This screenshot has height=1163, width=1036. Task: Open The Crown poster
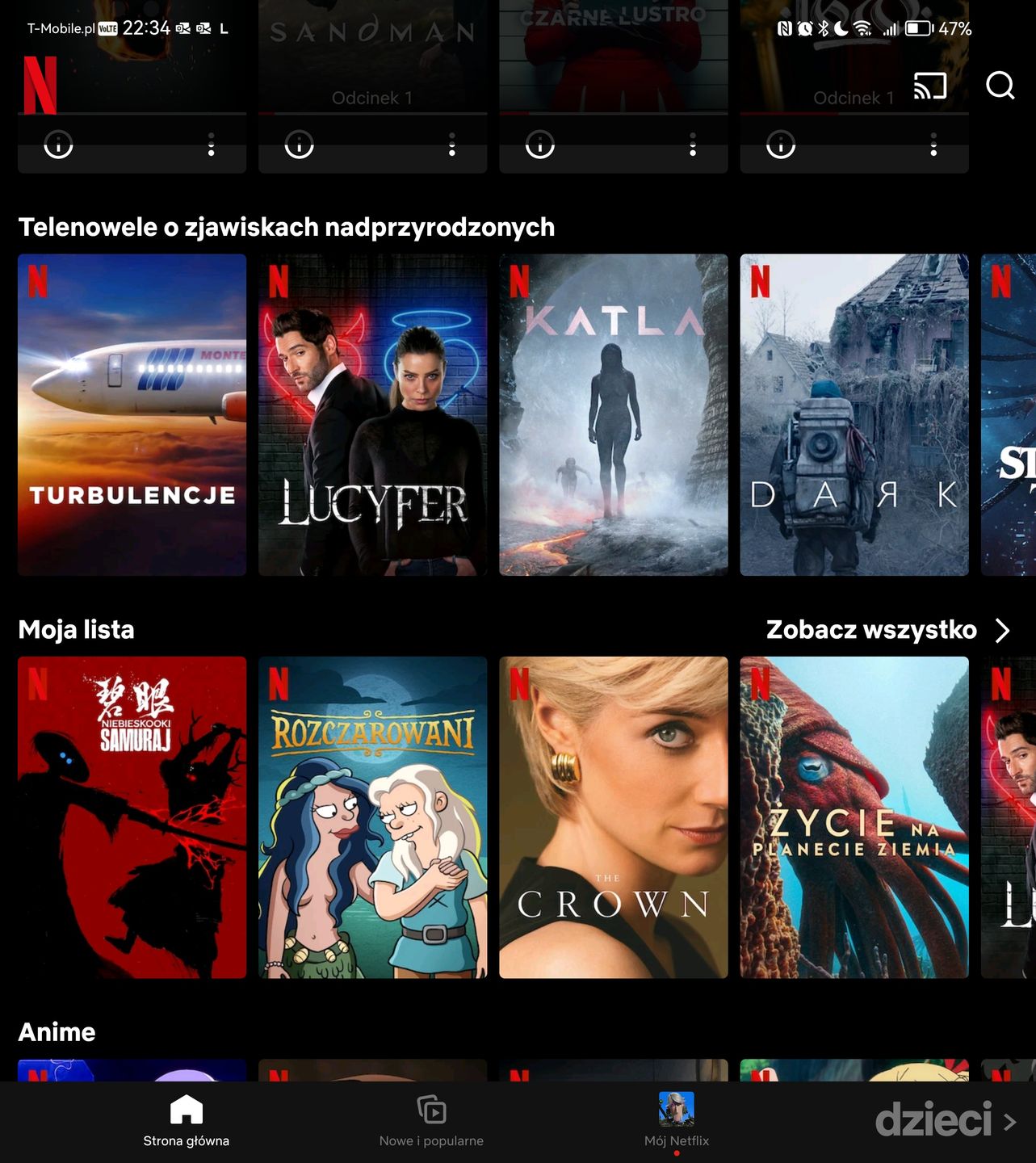tap(613, 817)
